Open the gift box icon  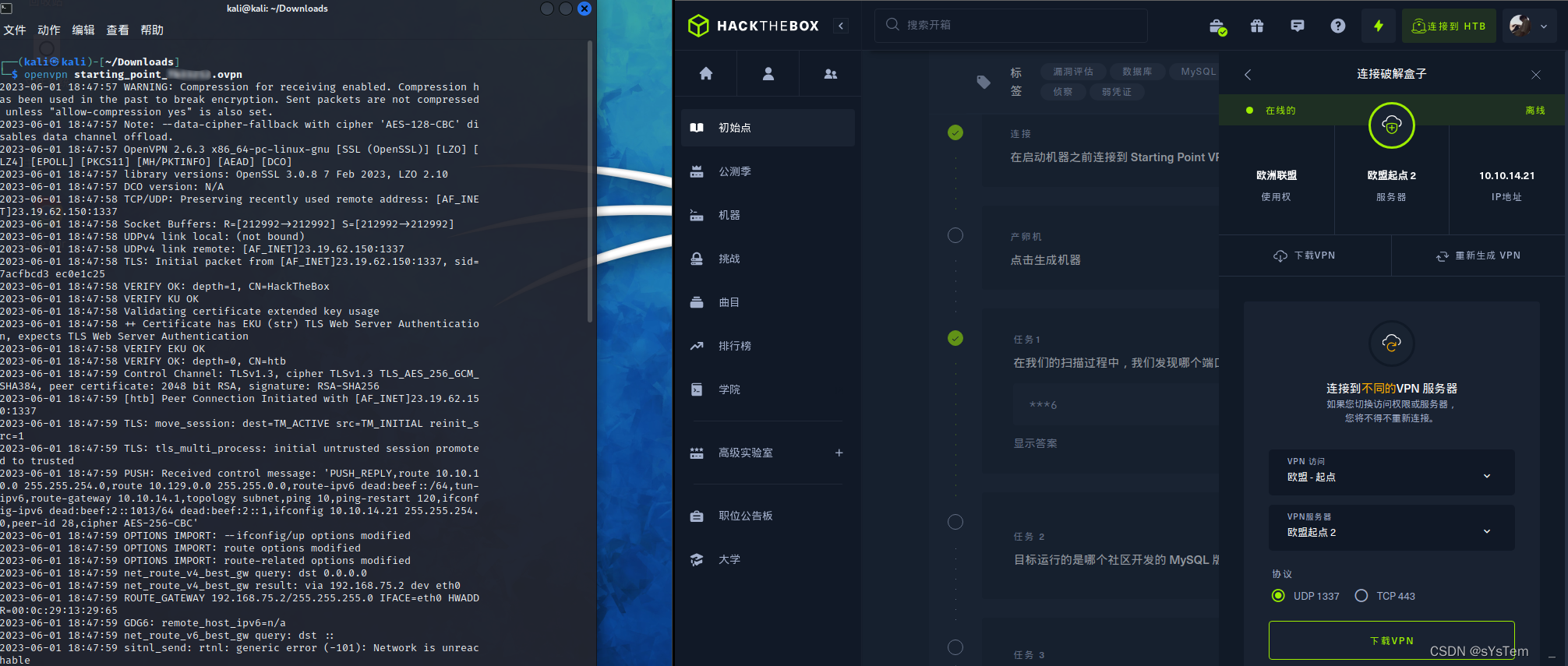1257,26
